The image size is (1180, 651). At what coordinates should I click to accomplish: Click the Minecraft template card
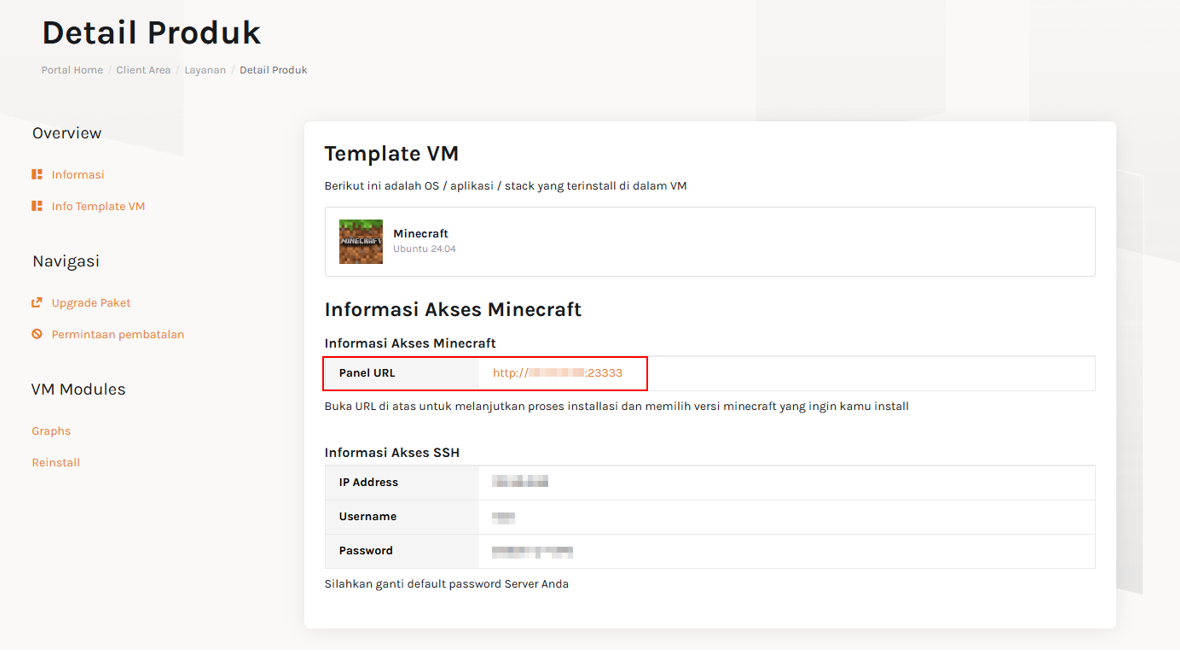pyautogui.click(x=710, y=241)
